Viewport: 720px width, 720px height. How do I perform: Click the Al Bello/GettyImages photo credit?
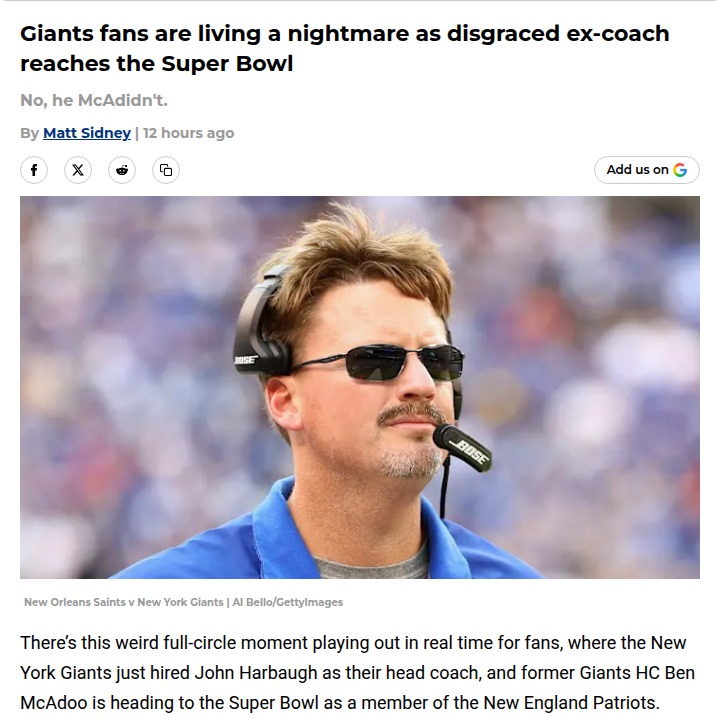pos(287,602)
